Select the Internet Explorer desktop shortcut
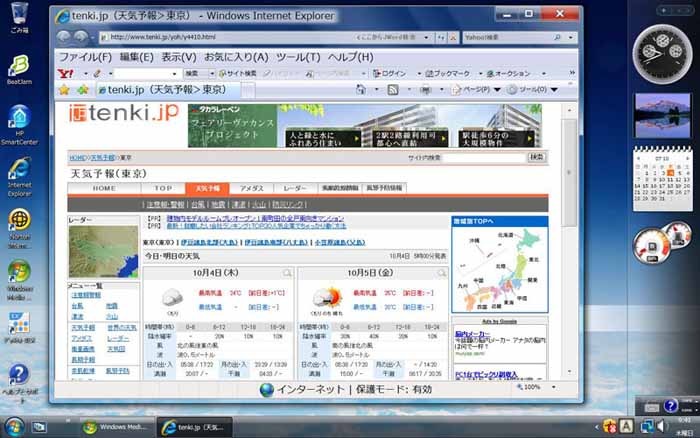This screenshot has height=438, width=700. click(19, 177)
